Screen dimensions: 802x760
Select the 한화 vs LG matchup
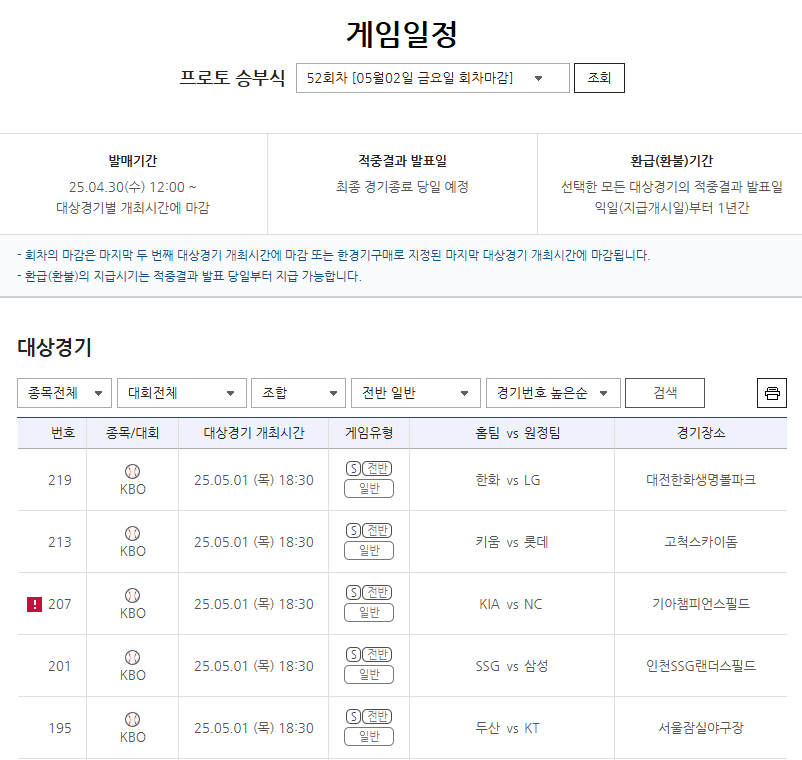tap(506, 480)
